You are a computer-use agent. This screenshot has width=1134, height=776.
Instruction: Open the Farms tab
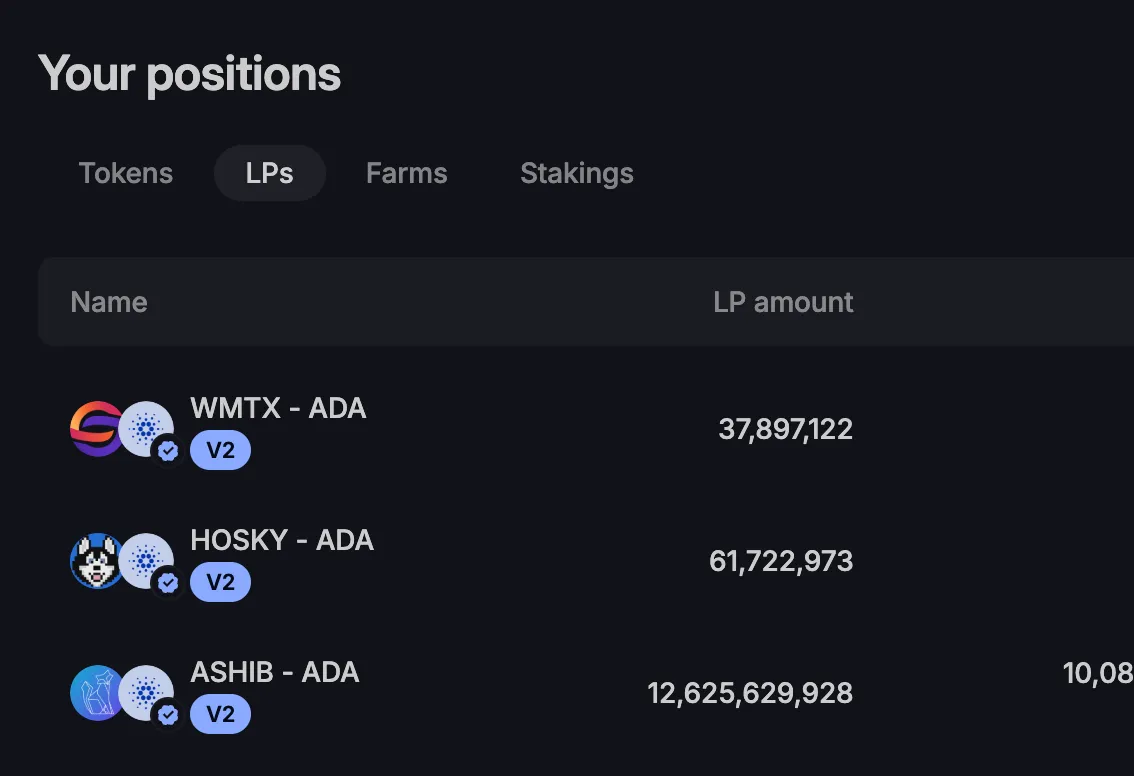406,173
